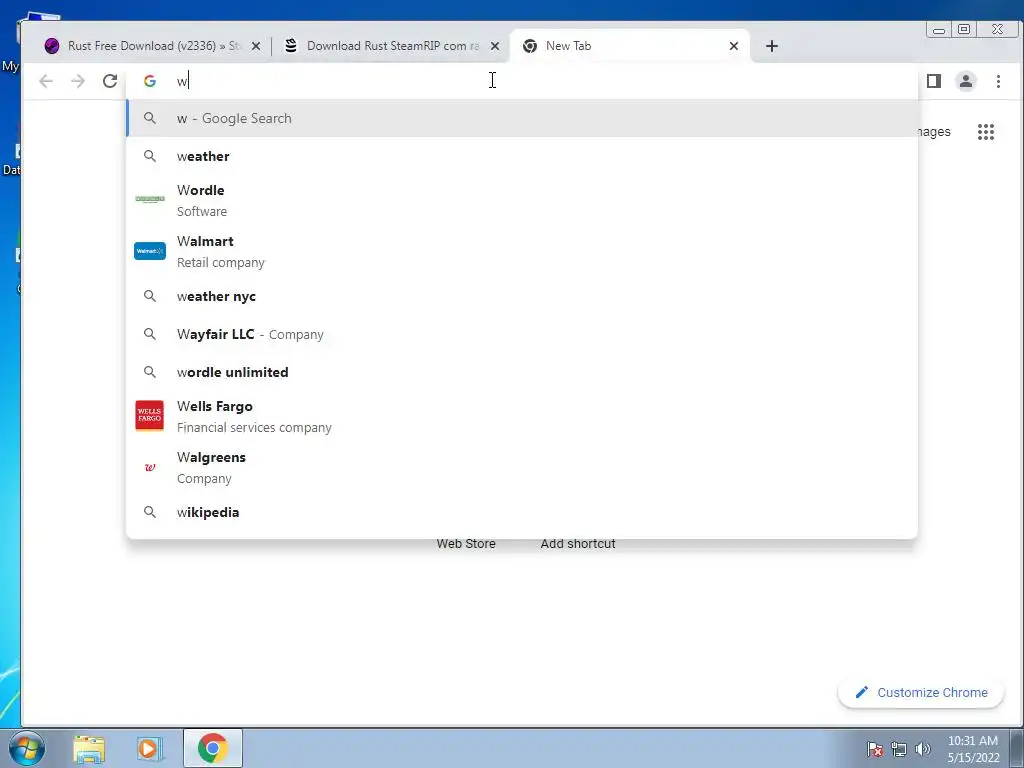Open the Action Center flag icon
Screen dimensions: 1024x768
click(875, 749)
